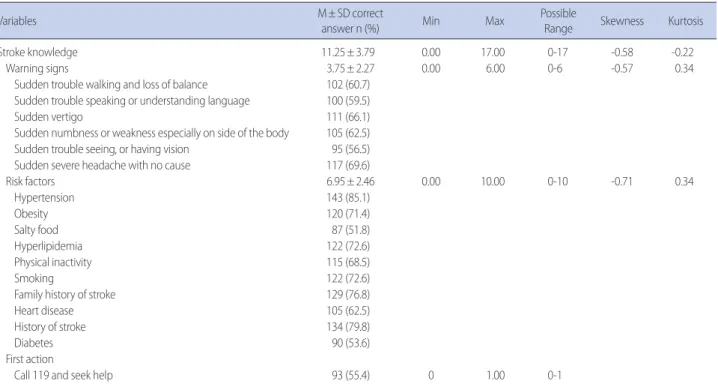Select 'Sudden trouble seeing, or having vision'
Image resolution: width=718 pixels, height=387 pixels.
102,149
